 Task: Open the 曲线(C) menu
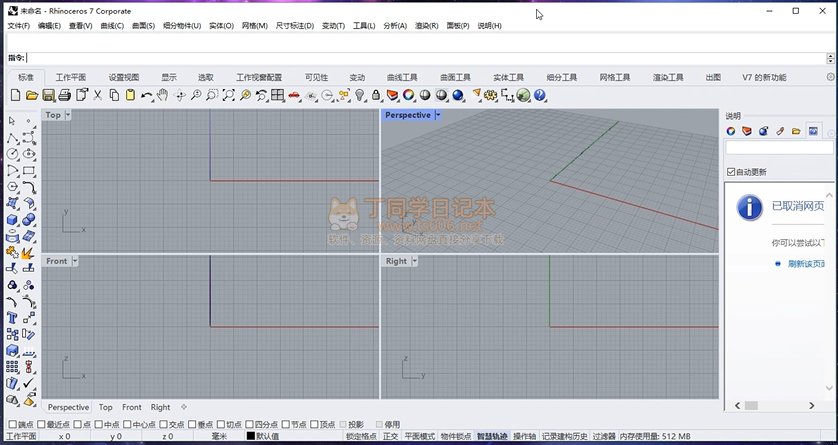110,25
